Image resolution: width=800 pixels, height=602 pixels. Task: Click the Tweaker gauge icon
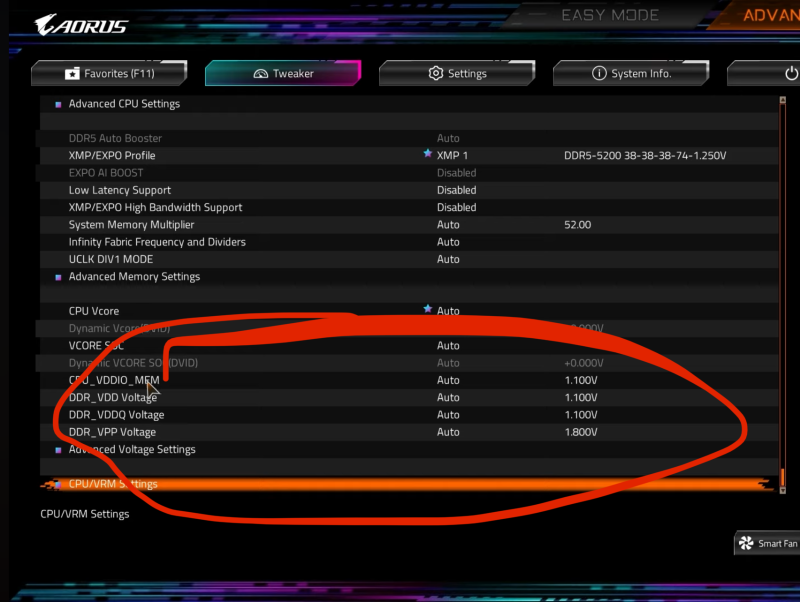click(x=261, y=74)
